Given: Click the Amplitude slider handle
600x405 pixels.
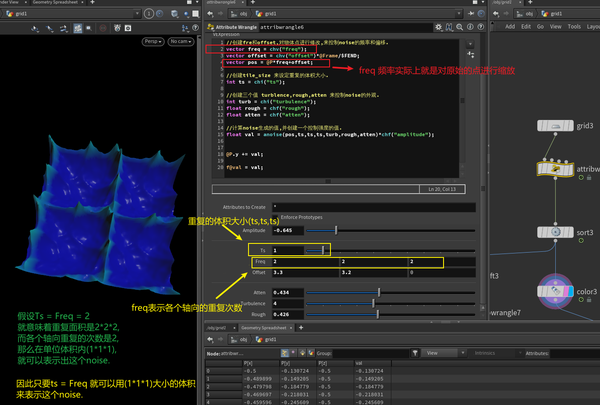Looking at the screenshot, I should coord(335,229).
